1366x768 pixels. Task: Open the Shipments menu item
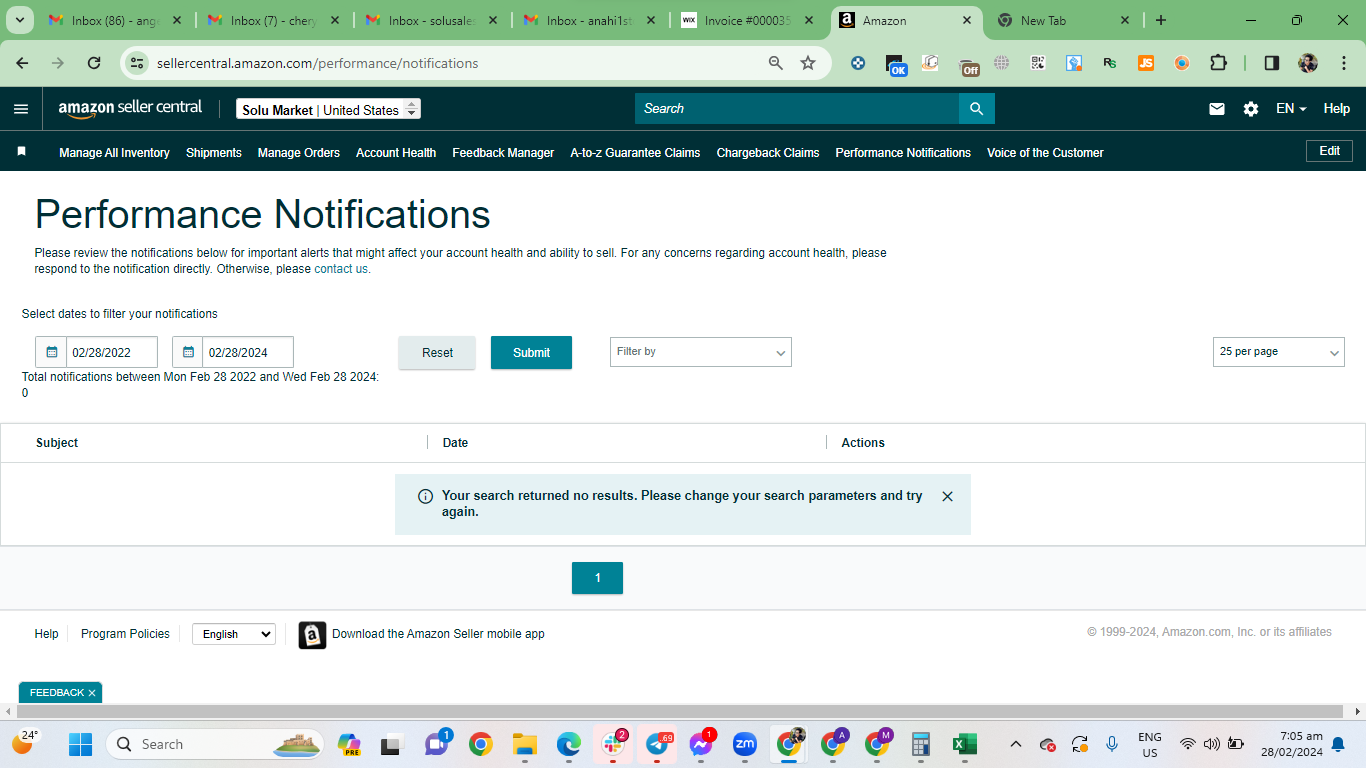point(214,153)
